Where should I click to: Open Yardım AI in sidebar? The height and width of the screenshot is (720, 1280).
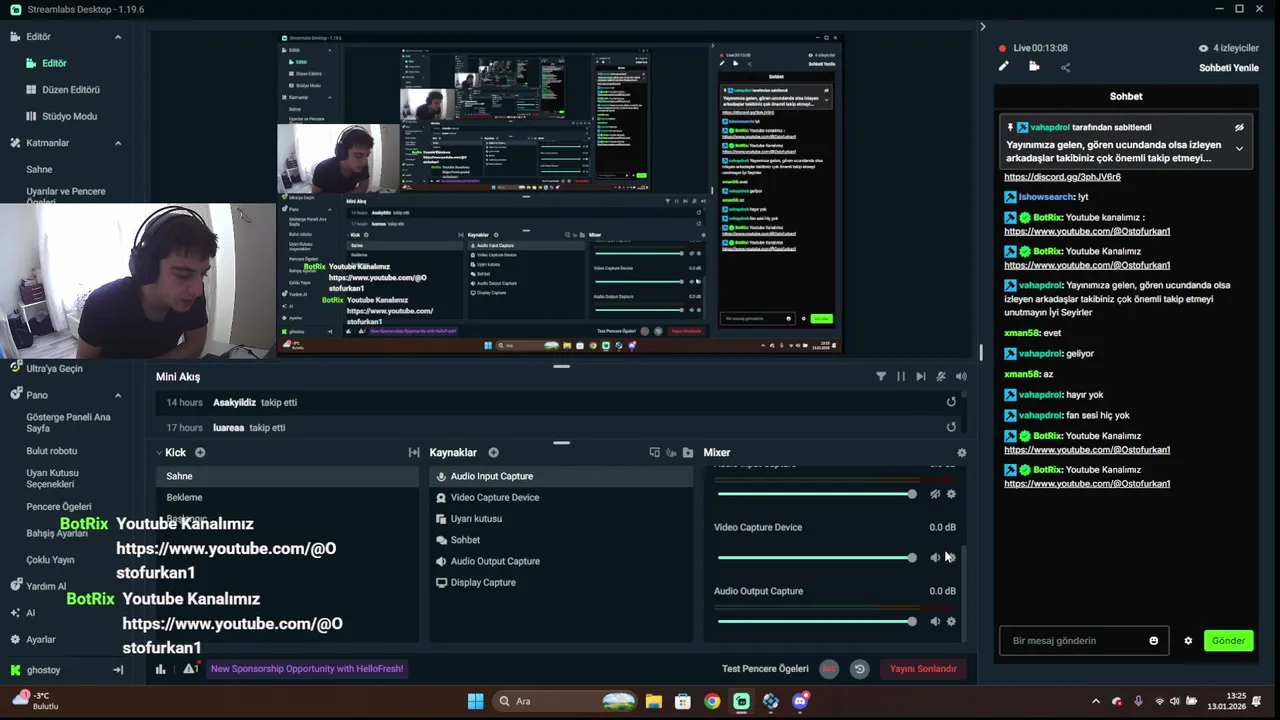click(38, 586)
